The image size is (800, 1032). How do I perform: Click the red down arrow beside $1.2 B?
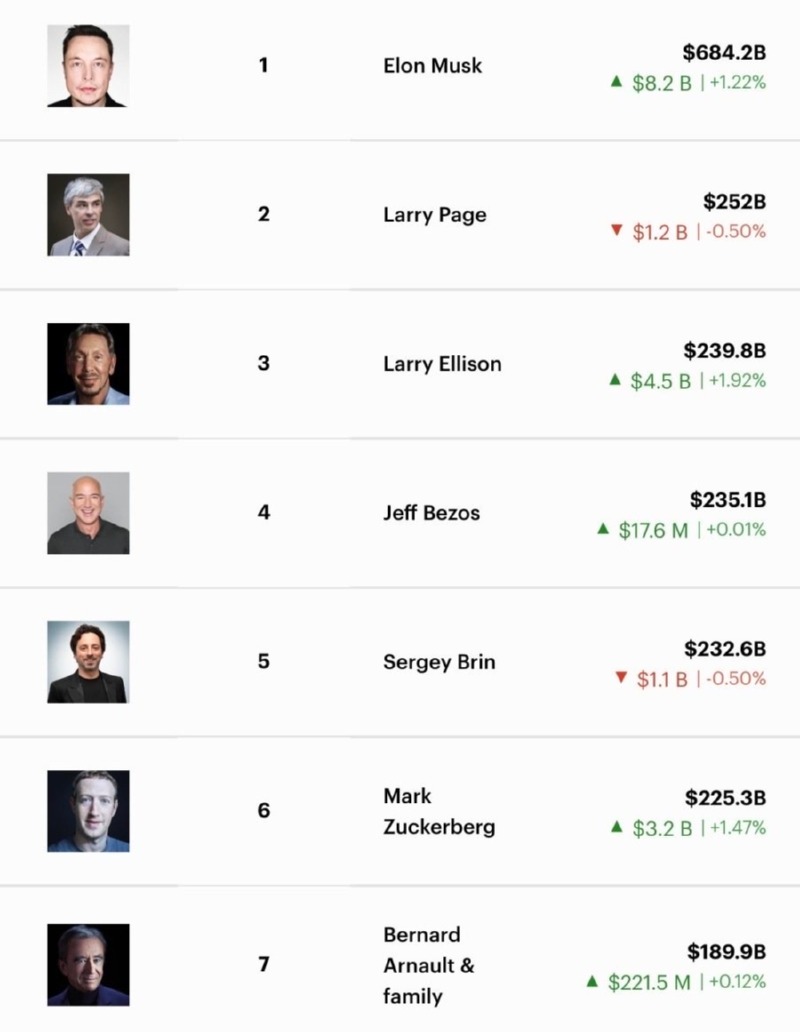point(617,232)
